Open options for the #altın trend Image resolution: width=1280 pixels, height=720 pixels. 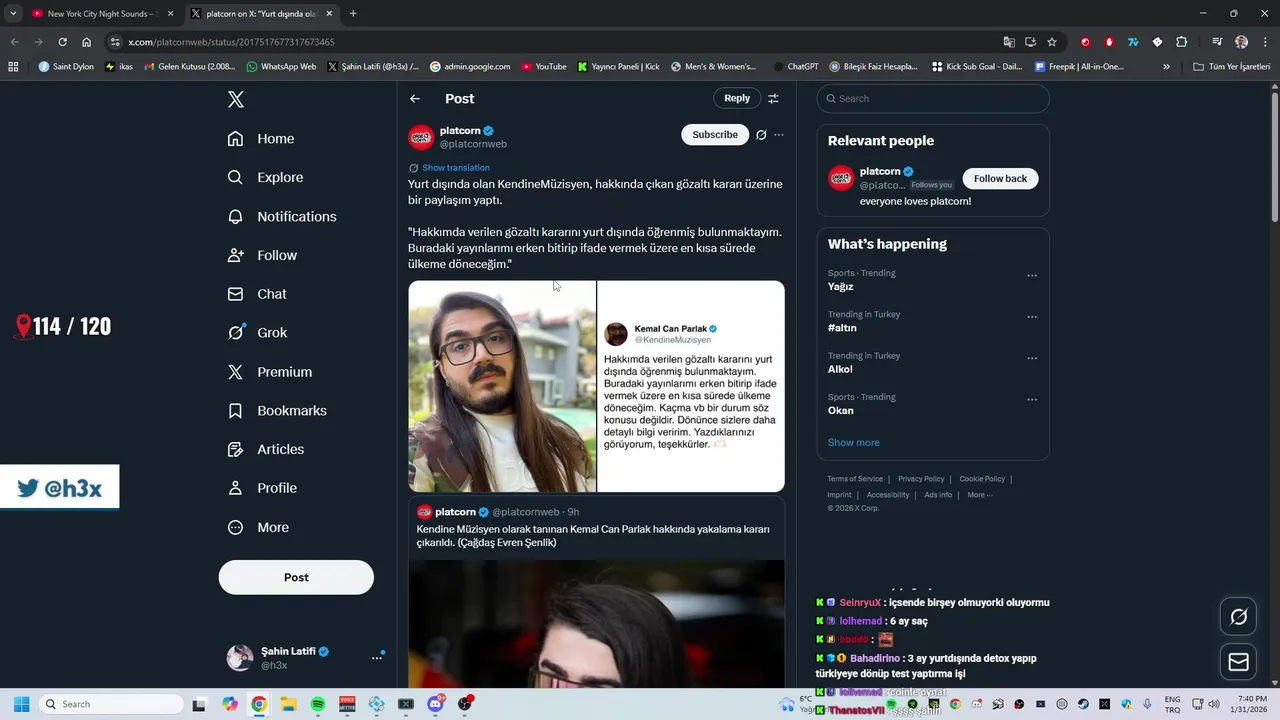click(1032, 317)
